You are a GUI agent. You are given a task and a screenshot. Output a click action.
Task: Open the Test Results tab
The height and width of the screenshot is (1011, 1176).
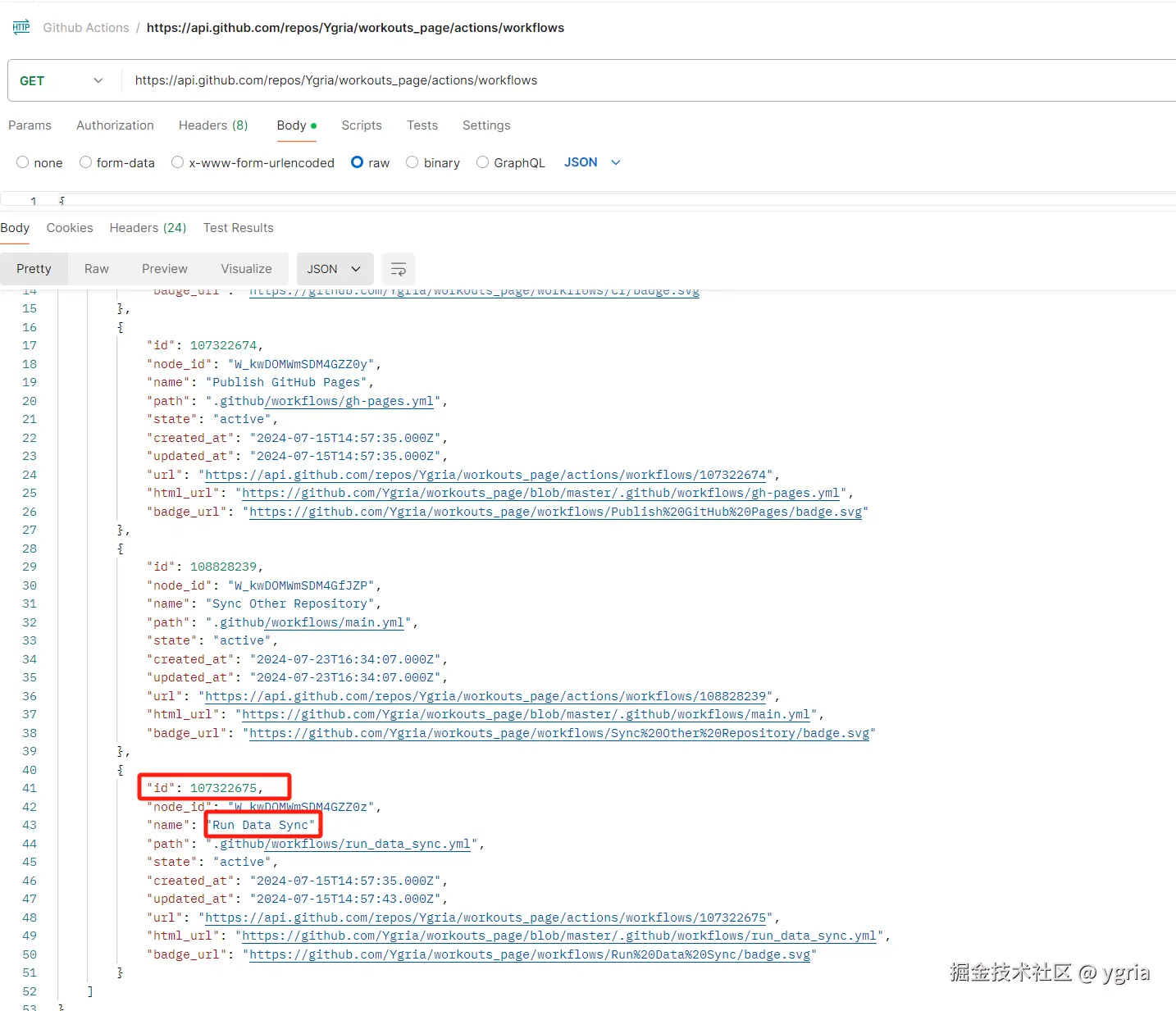tap(239, 228)
